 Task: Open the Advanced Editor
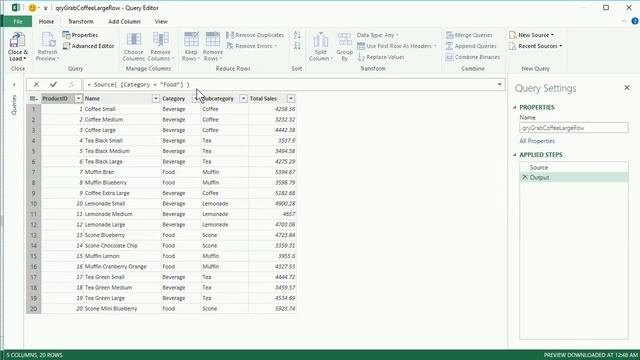[x=88, y=46]
